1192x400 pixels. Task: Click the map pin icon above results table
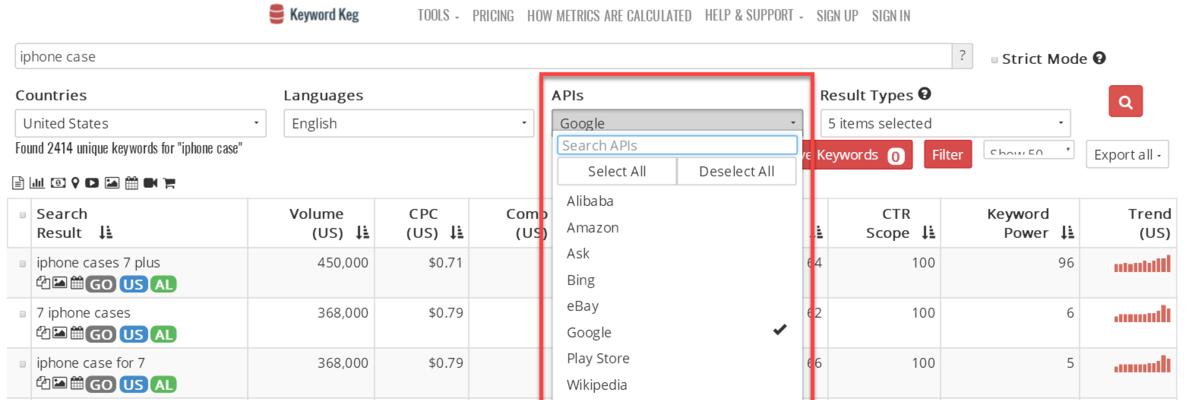coord(75,183)
